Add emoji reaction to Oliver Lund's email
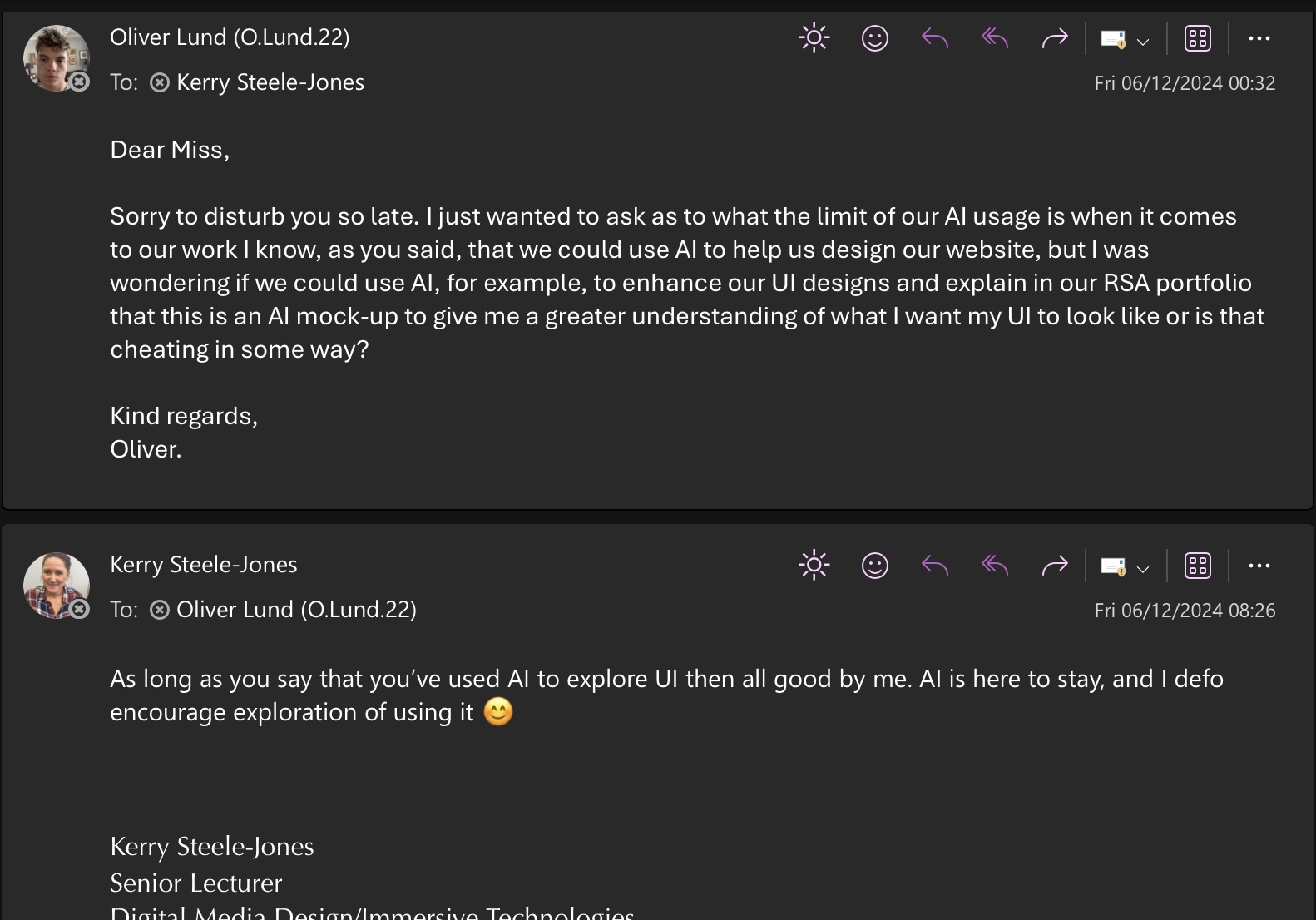 874,38
